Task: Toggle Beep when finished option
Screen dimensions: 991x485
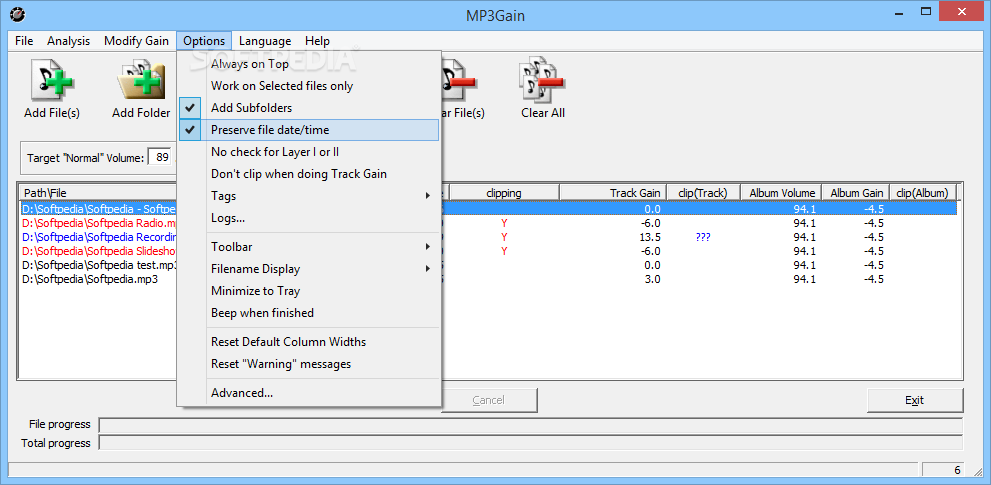Action: pos(308,313)
